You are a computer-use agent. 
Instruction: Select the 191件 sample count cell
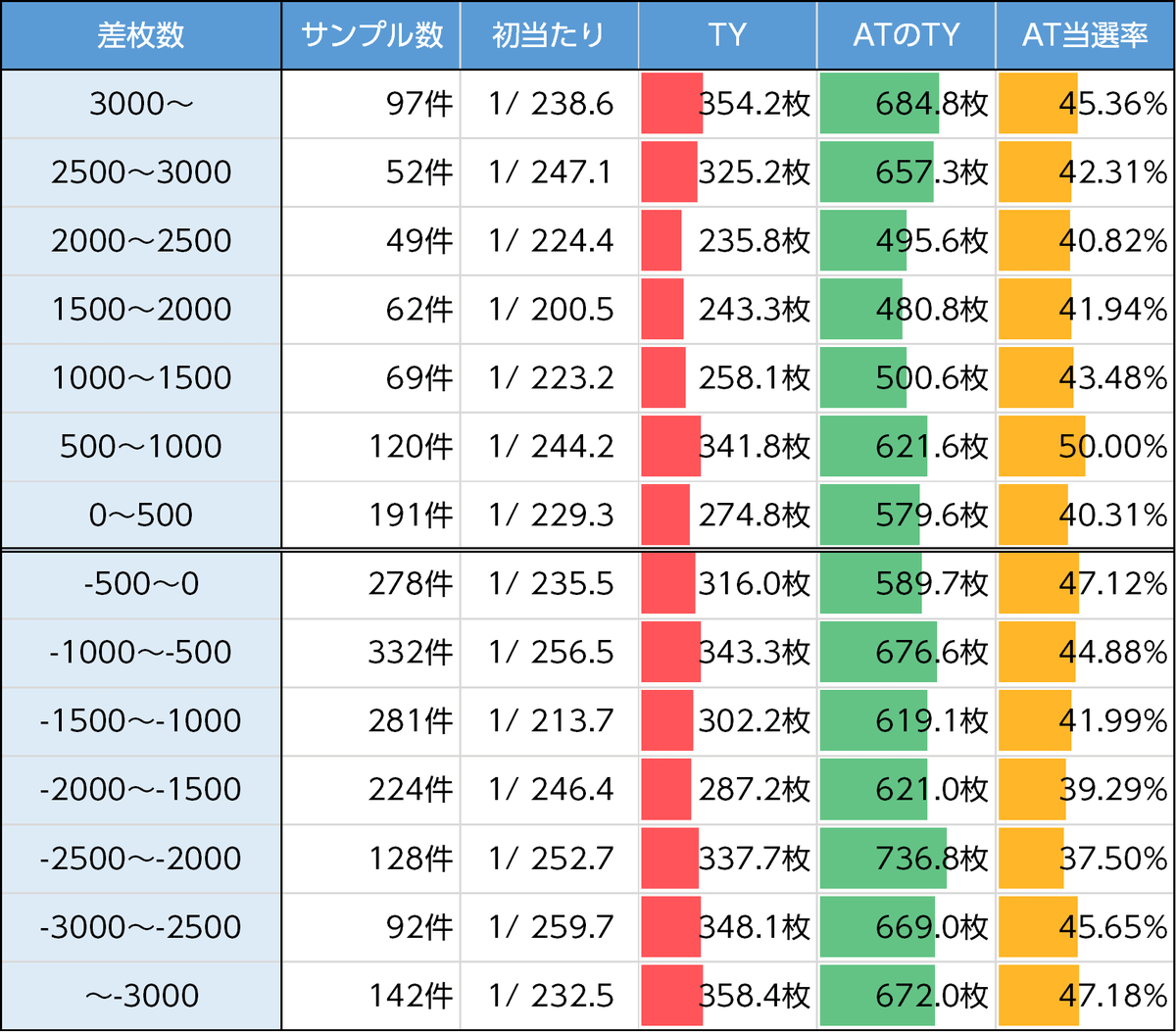tap(371, 516)
